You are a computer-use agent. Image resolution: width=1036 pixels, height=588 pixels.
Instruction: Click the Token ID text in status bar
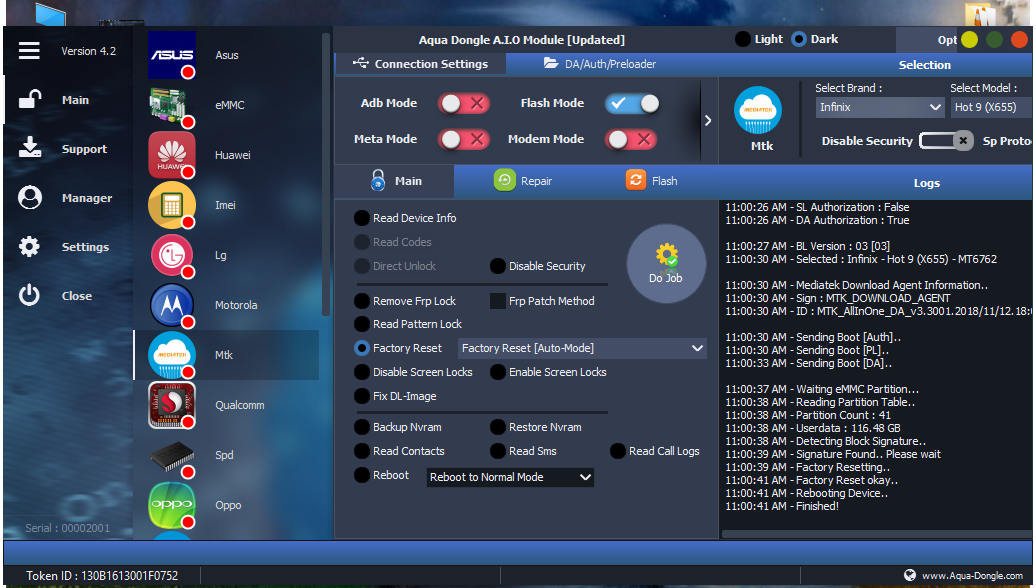(102, 575)
